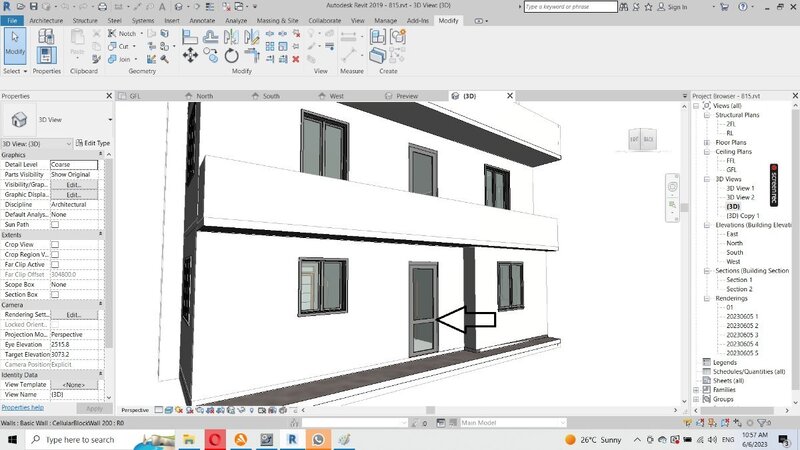Open the Properties help link
This screenshot has width=800, height=450.
(x=22, y=408)
